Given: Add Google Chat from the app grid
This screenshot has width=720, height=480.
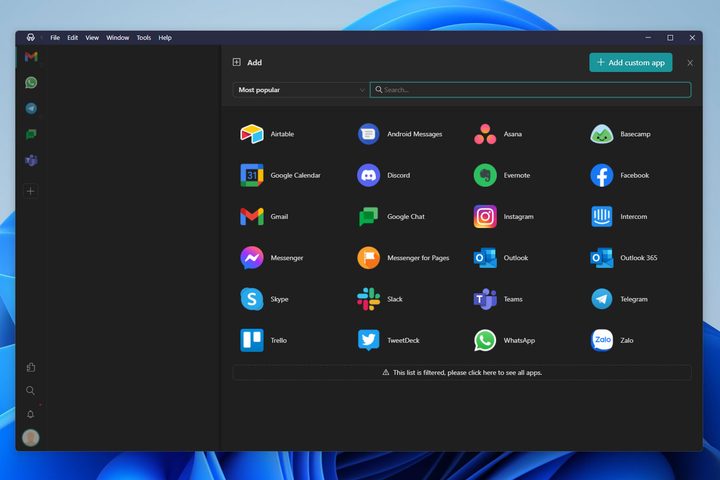Looking at the screenshot, I should click(x=391, y=217).
